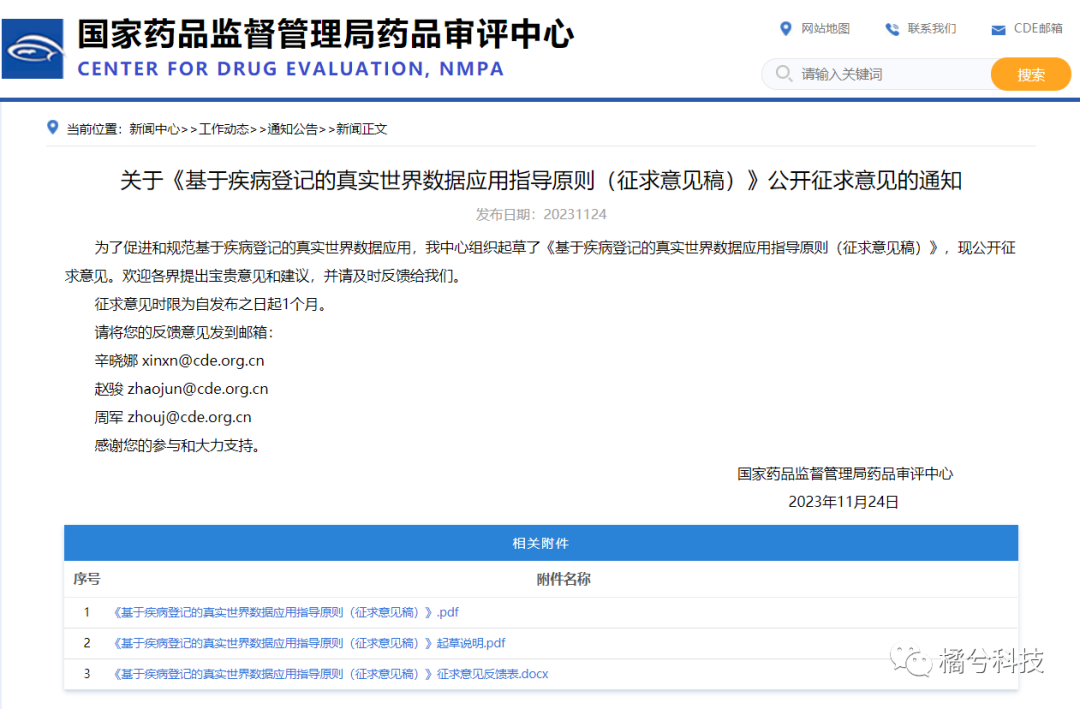Image resolution: width=1080 pixels, height=709 pixels.
Task: Click row number 1 in attachments table
Action: [x=87, y=612]
